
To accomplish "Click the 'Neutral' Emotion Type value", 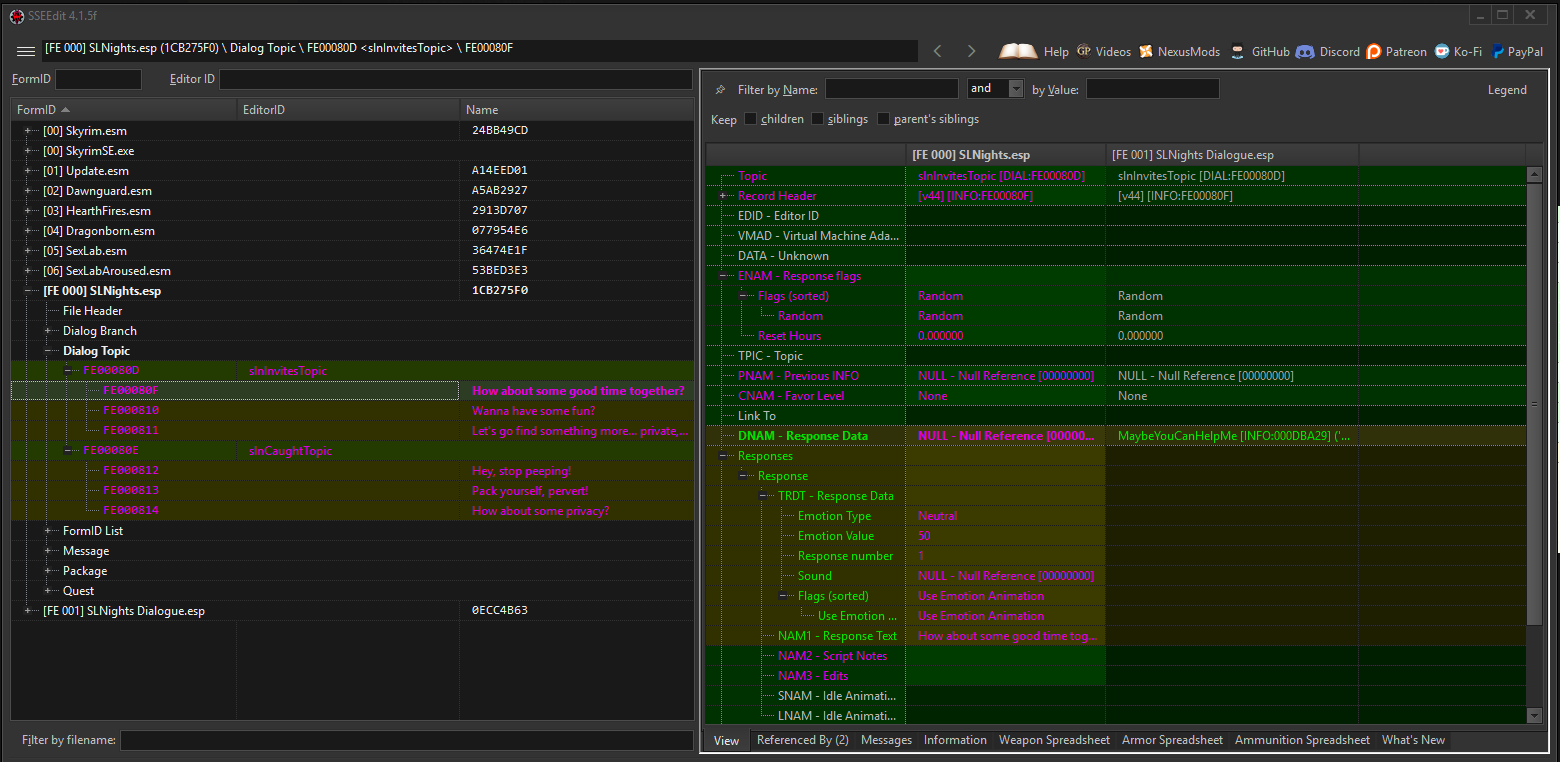I will tap(938, 516).
